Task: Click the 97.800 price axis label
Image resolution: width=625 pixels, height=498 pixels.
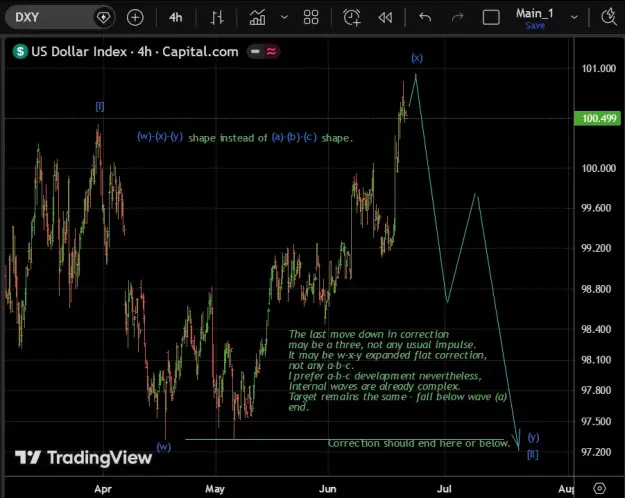Action: [x=596, y=390]
